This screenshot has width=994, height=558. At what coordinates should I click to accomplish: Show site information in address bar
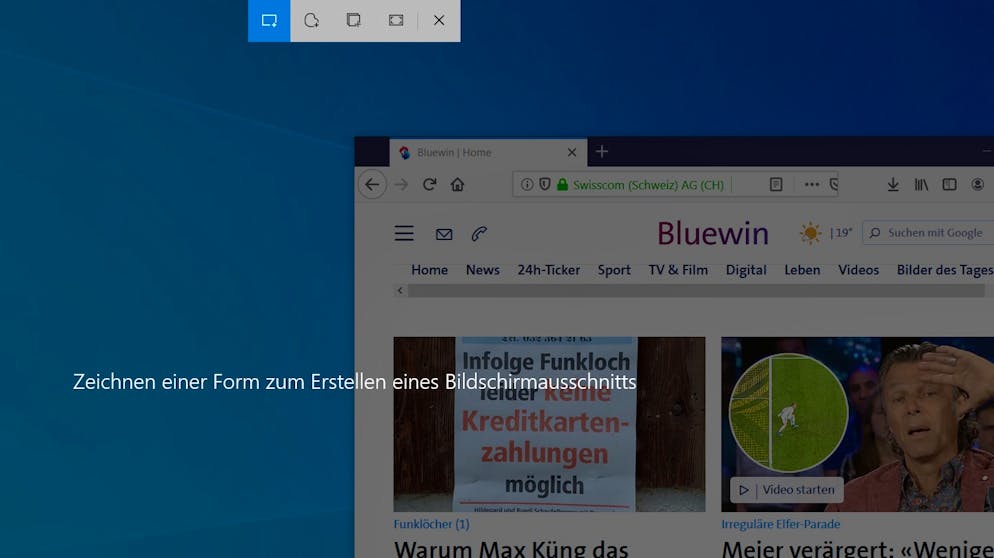tap(527, 185)
